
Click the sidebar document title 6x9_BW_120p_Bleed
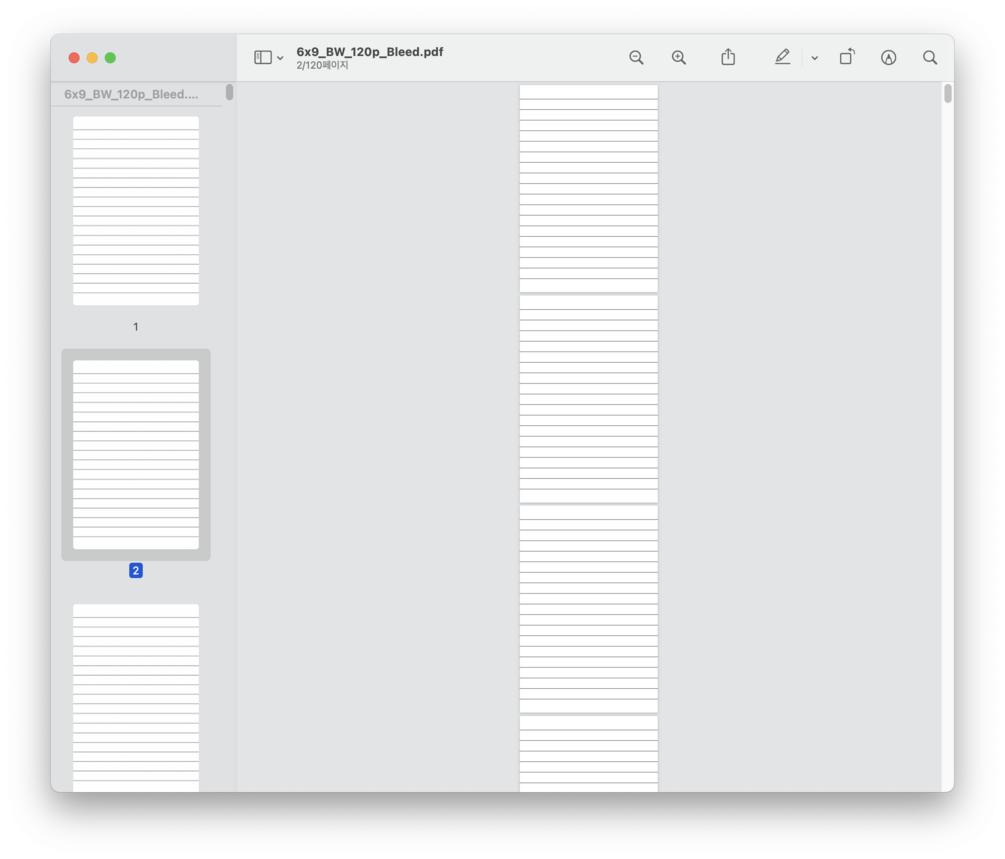point(131,94)
